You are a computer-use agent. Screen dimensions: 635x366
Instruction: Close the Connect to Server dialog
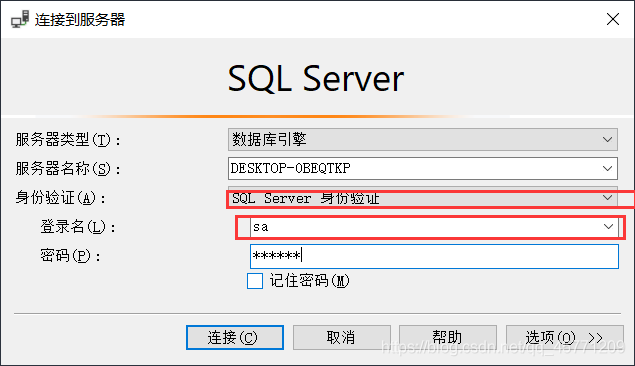tap(613, 19)
